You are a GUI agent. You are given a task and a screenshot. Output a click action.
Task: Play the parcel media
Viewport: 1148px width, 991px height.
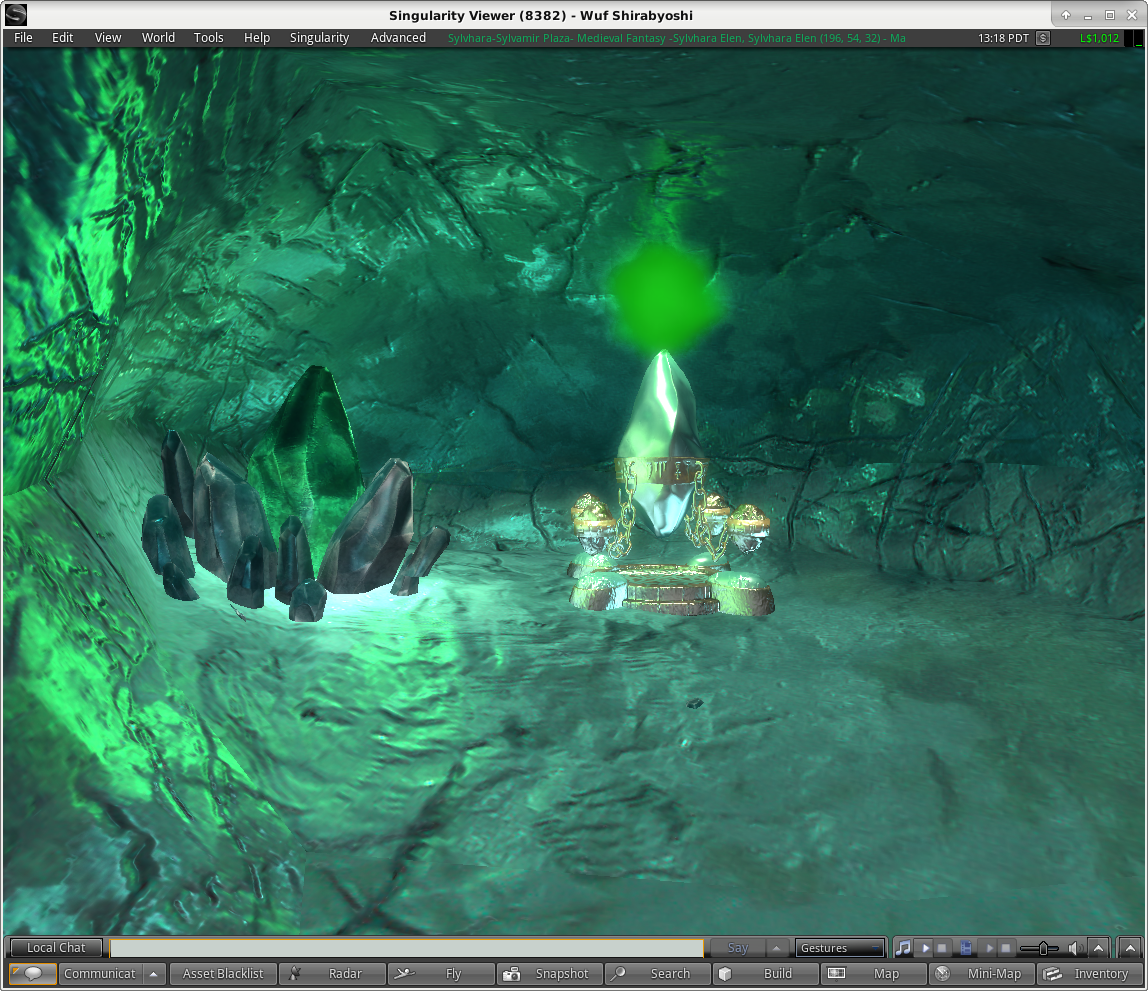pyautogui.click(x=989, y=949)
